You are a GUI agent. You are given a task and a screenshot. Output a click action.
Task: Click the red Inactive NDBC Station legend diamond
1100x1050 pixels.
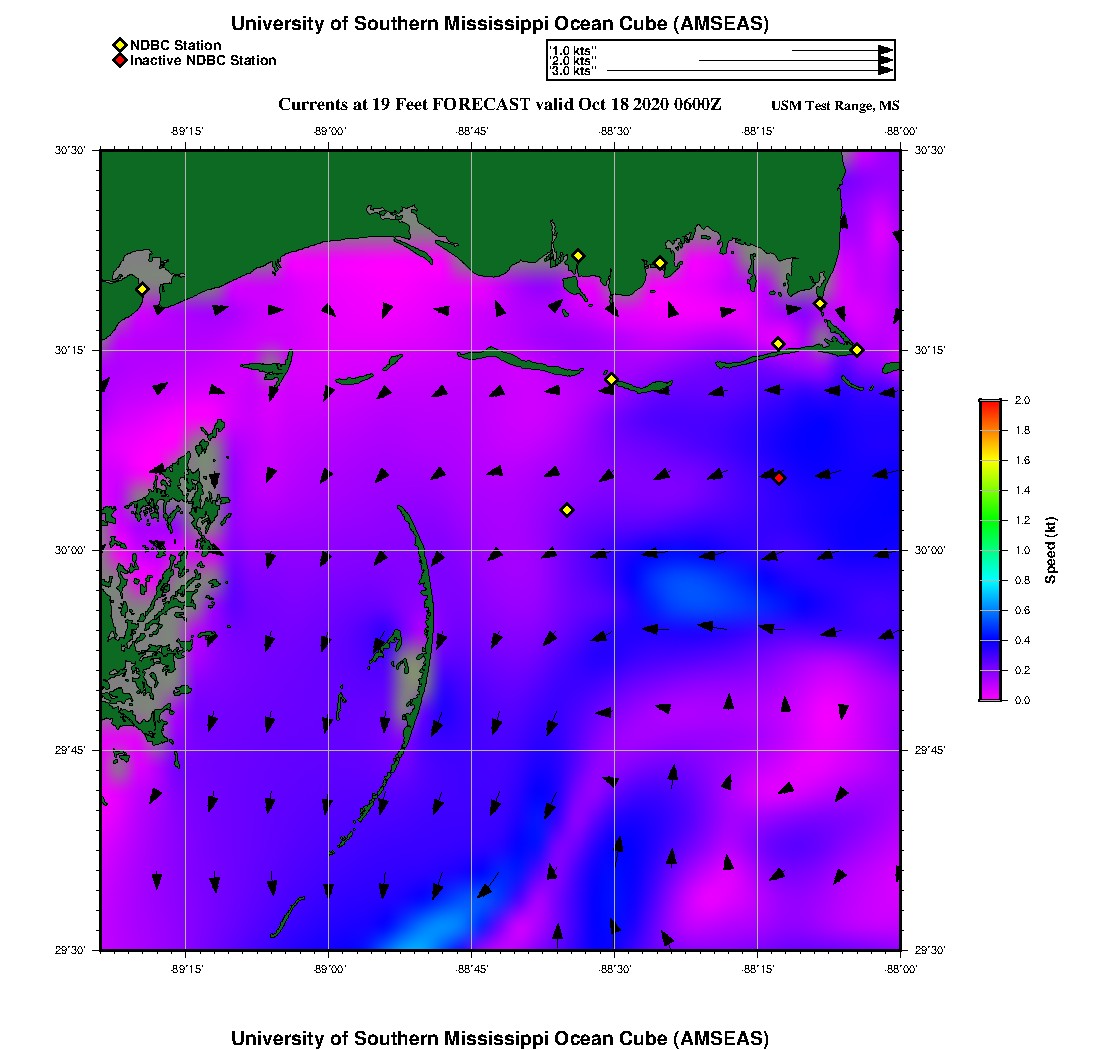pyautogui.click(x=119, y=60)
